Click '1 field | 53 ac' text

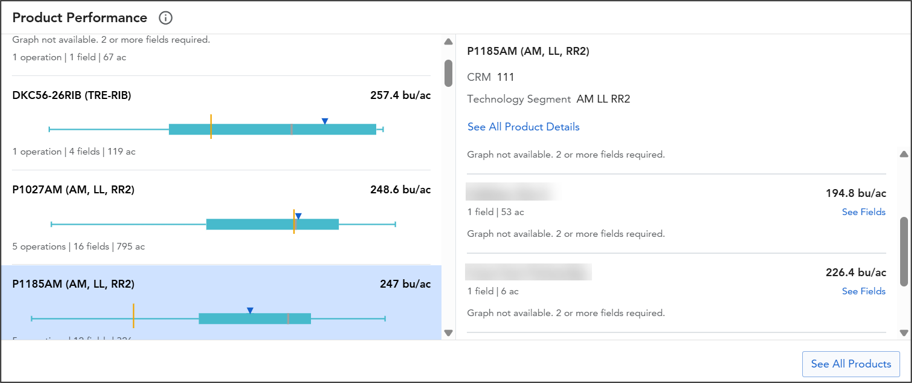pos(496,212)
